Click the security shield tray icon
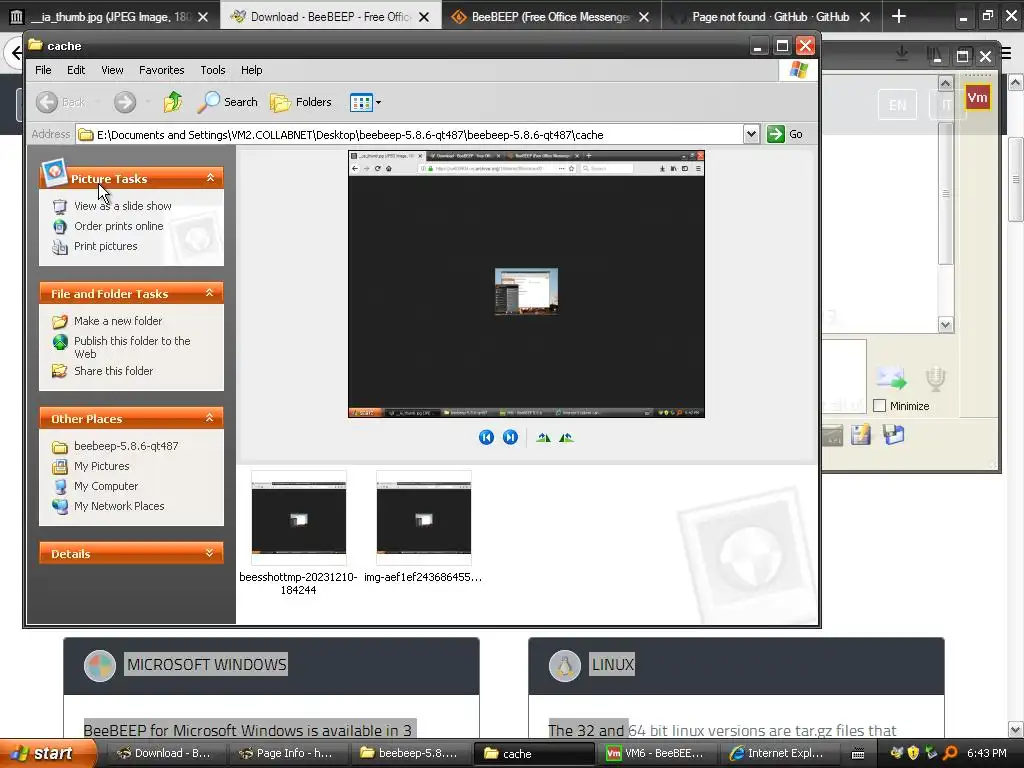Image resolution: width=1024 pixels, height=768 pixels. (x=914, y=753)
